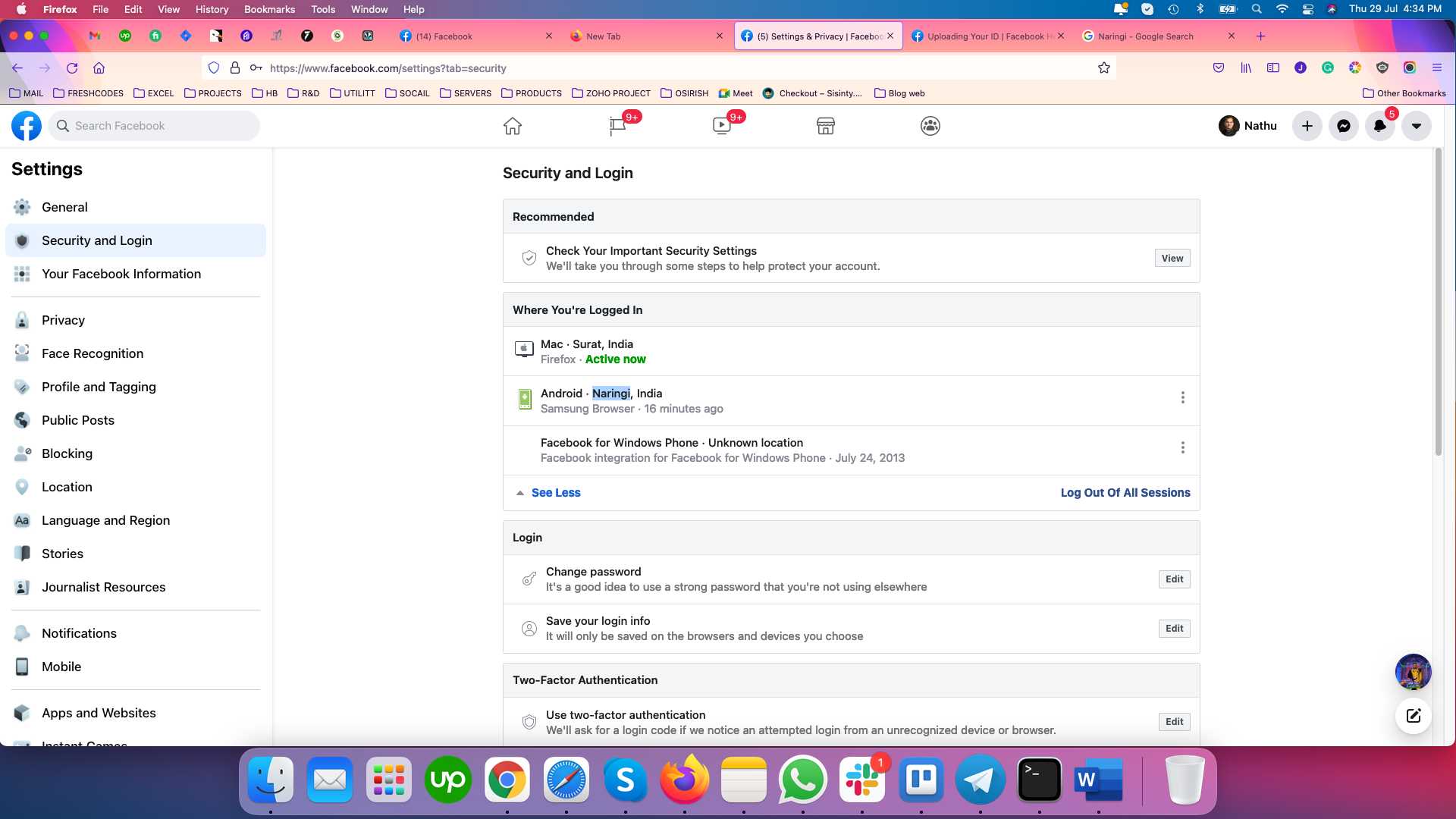Open chat head avatar thumbnail

[x=1414, y=672]
